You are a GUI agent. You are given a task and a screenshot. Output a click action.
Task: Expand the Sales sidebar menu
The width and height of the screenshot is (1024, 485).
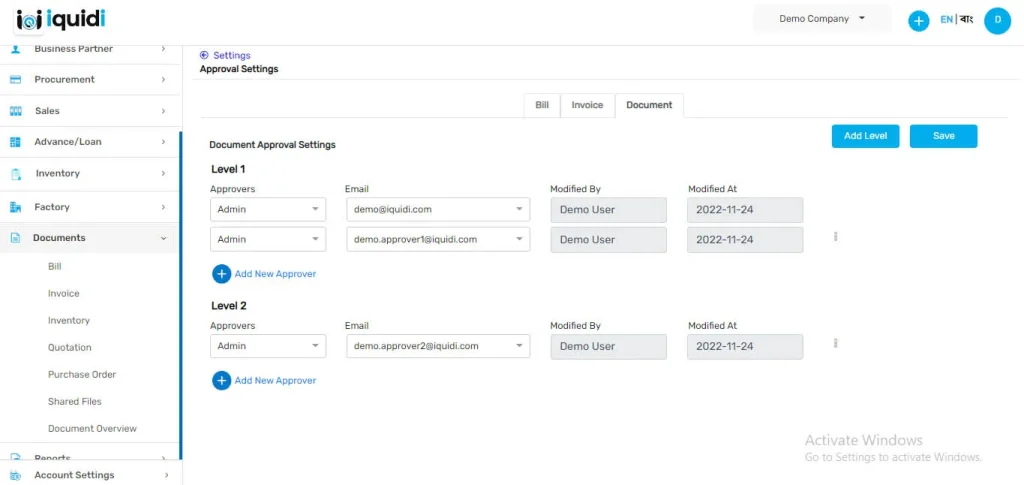click(x=163, y=111)
